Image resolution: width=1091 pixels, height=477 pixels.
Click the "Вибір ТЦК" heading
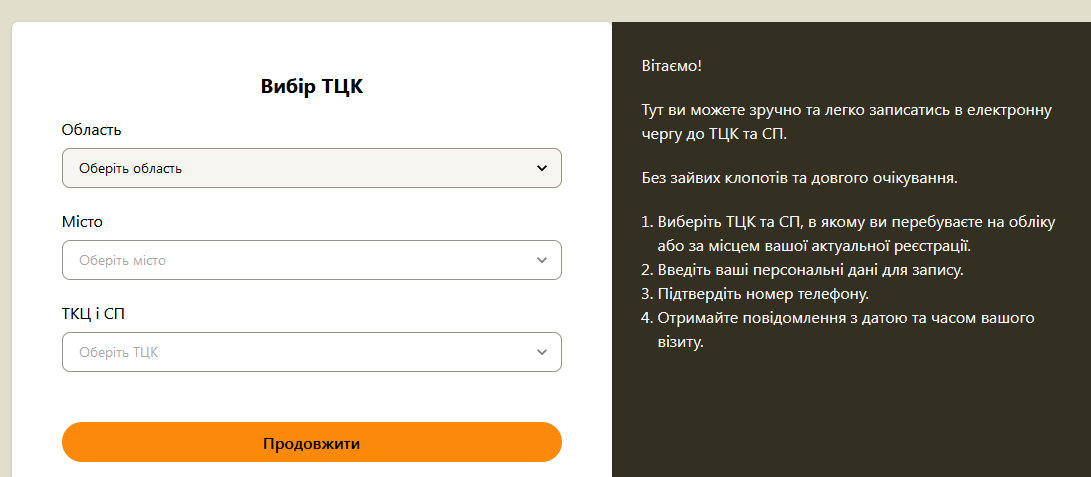tap(312, 87)
